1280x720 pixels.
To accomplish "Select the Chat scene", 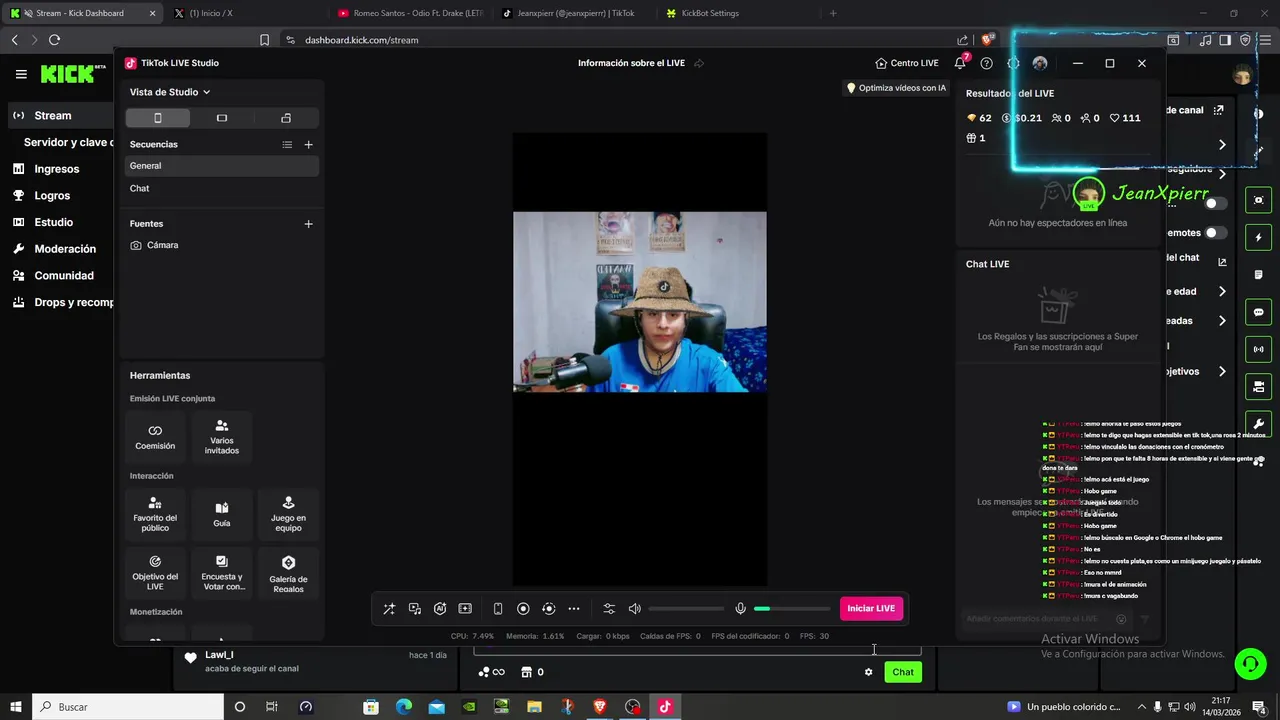I will [x=222, y=188].
